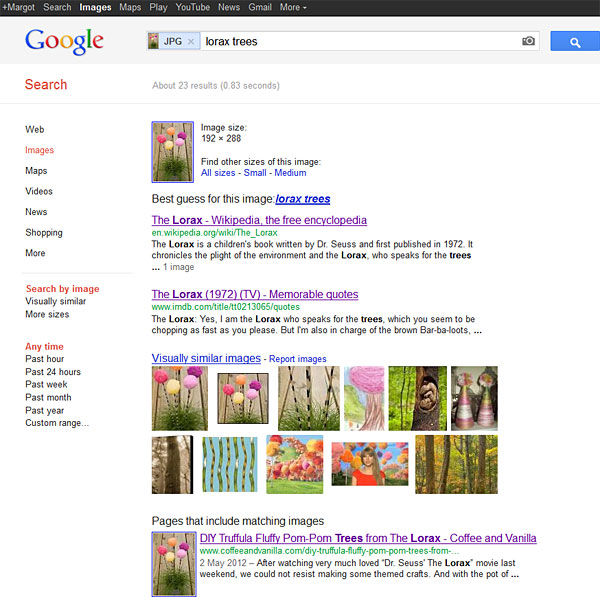Image resolution: width=600 pixels, height=597 pixels.
Task: Open autumn forest thumbnail
Action: 457,465
